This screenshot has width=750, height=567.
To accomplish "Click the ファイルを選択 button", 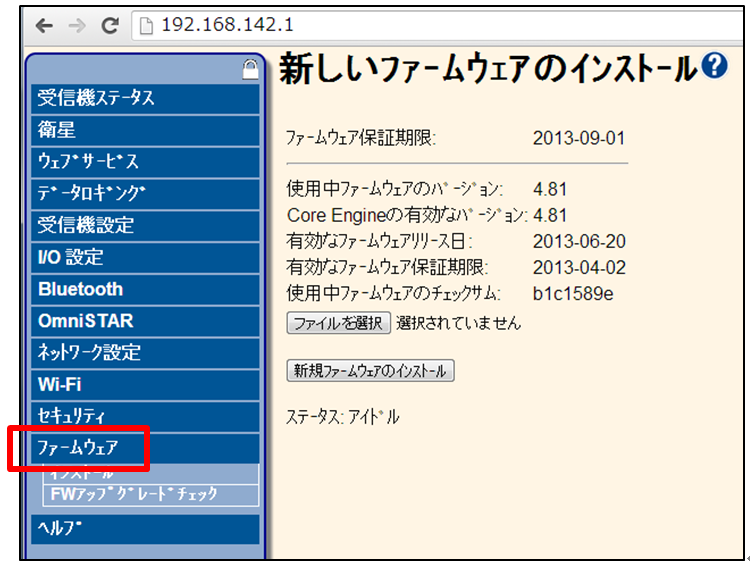I will [x=338, y=323].
